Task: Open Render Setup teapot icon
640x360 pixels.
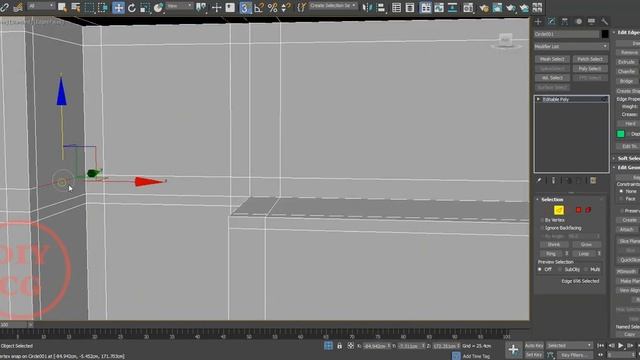Action: 484,7
